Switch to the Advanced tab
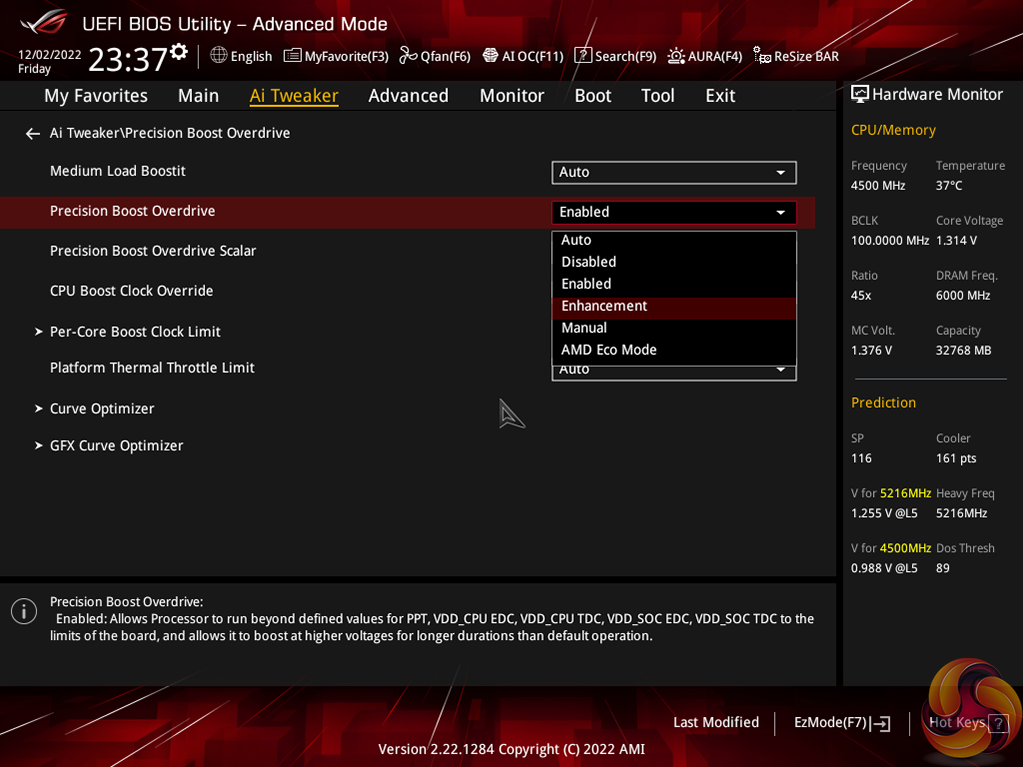This screenshot has height=767, width=1023. coord(408,95)
